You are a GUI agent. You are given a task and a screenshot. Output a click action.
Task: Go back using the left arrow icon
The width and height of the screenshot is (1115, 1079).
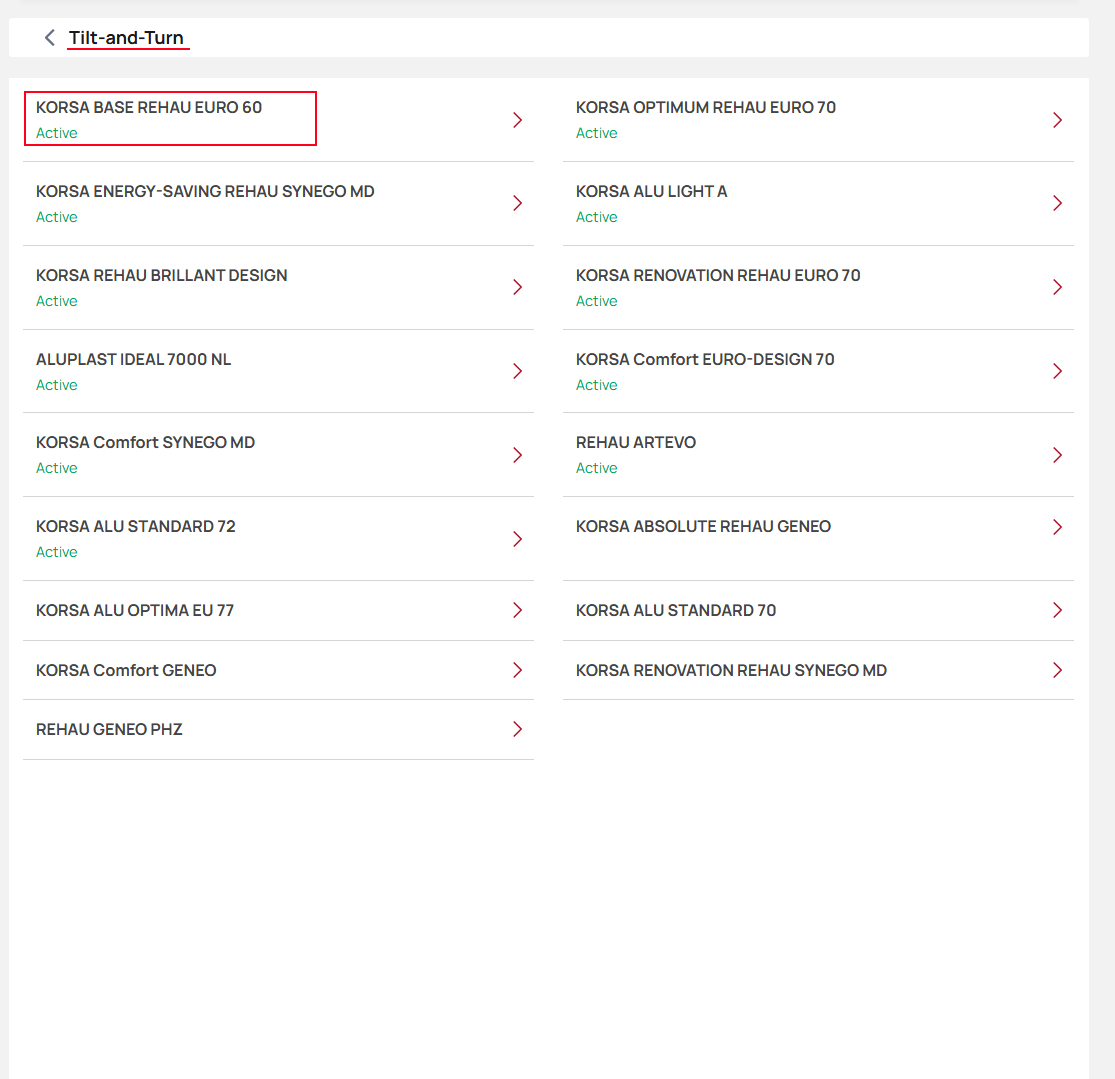(49, 38)
